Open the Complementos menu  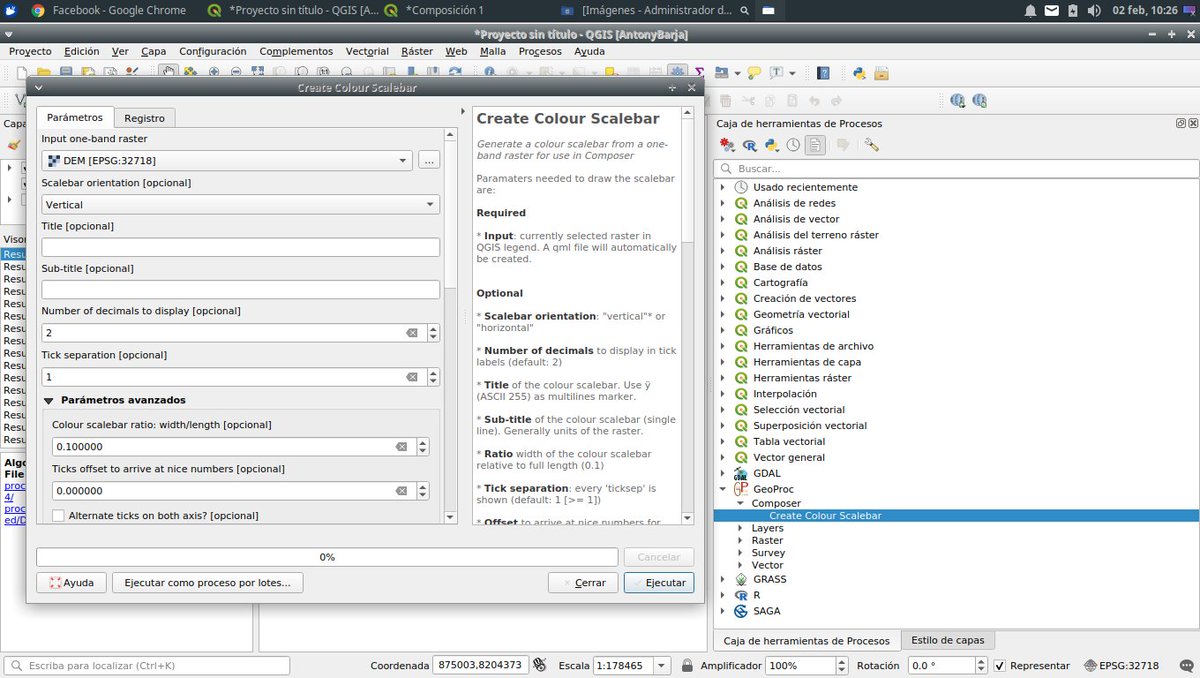tap(296, 51)
